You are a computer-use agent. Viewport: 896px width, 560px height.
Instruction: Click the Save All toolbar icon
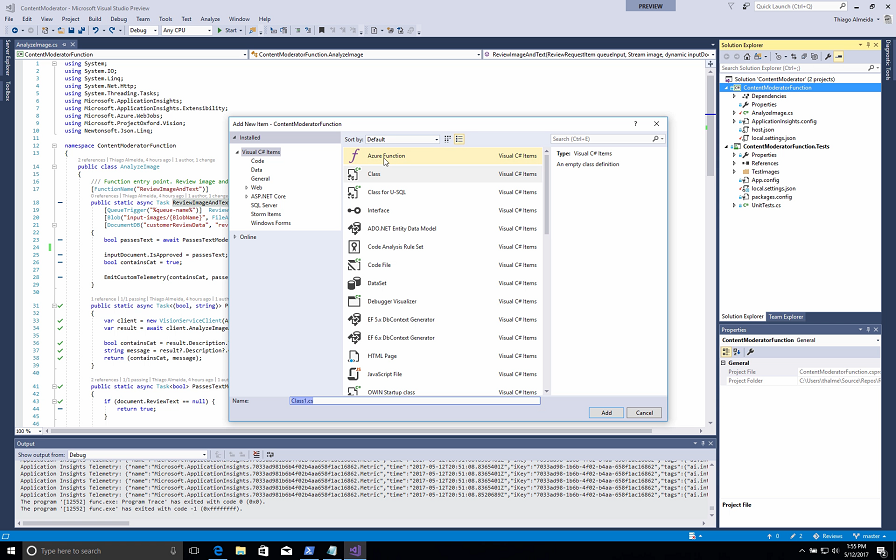coord(81,30)
